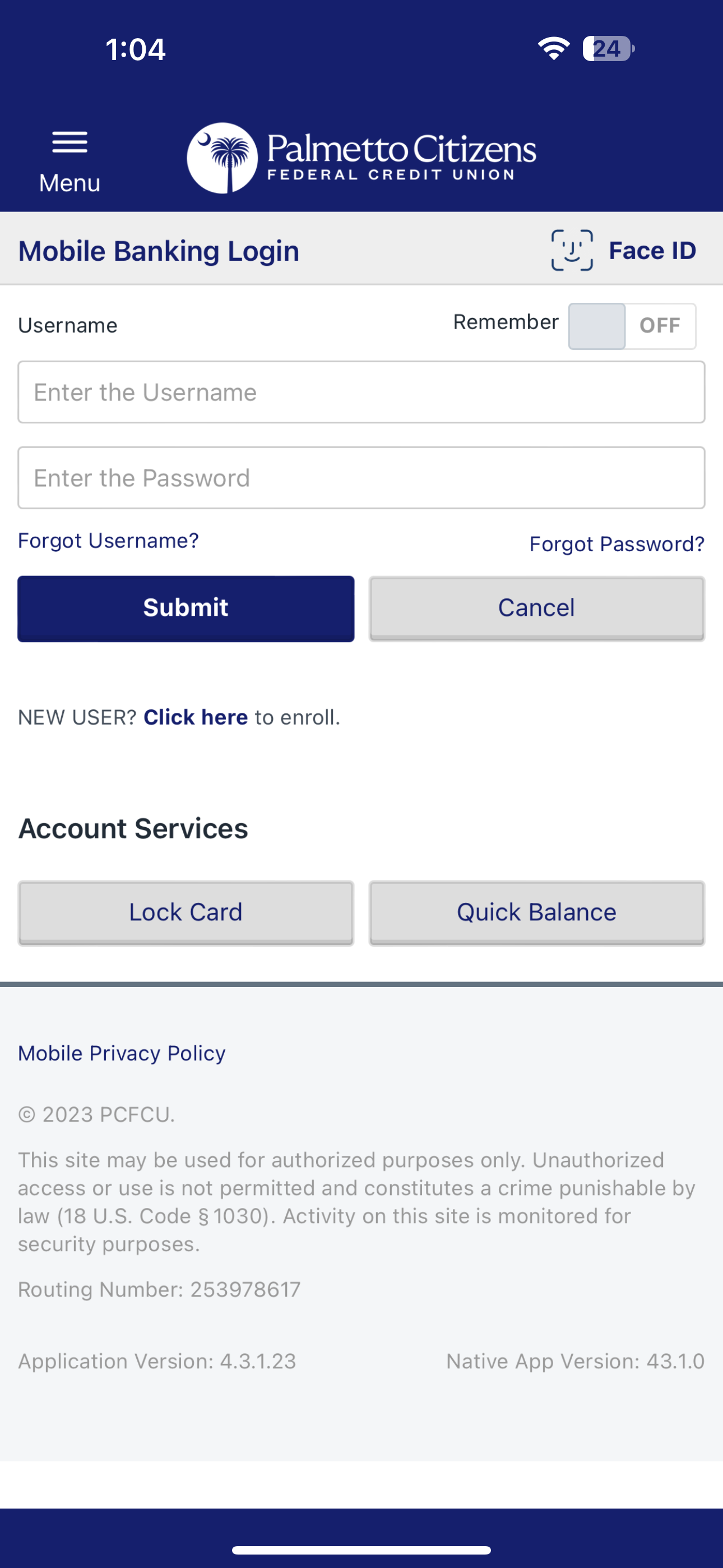
Task: Check Quick Balance
Action: (536, 912)
